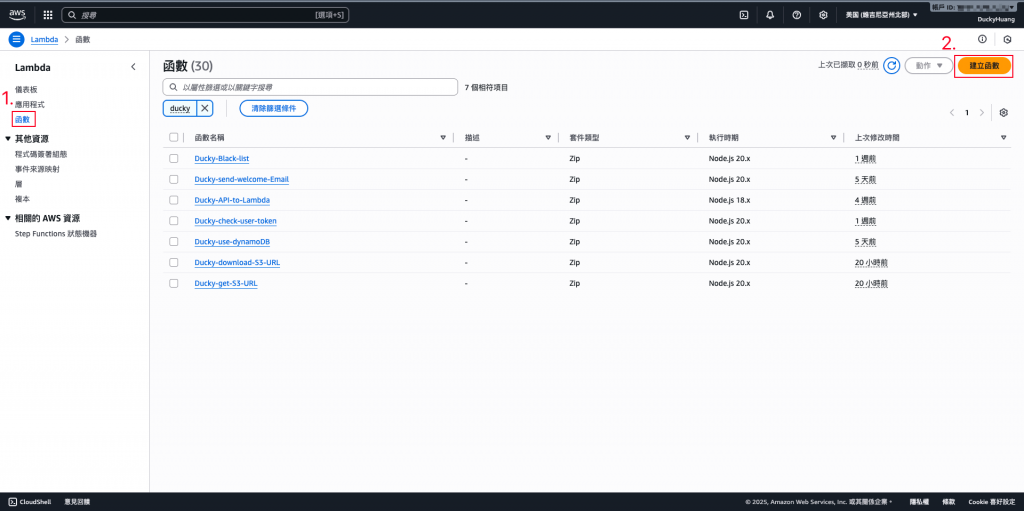The height and width of the screenshot is (511, 1024).
Task: Sort by function name column arrow
Action: tap(443, 137)
